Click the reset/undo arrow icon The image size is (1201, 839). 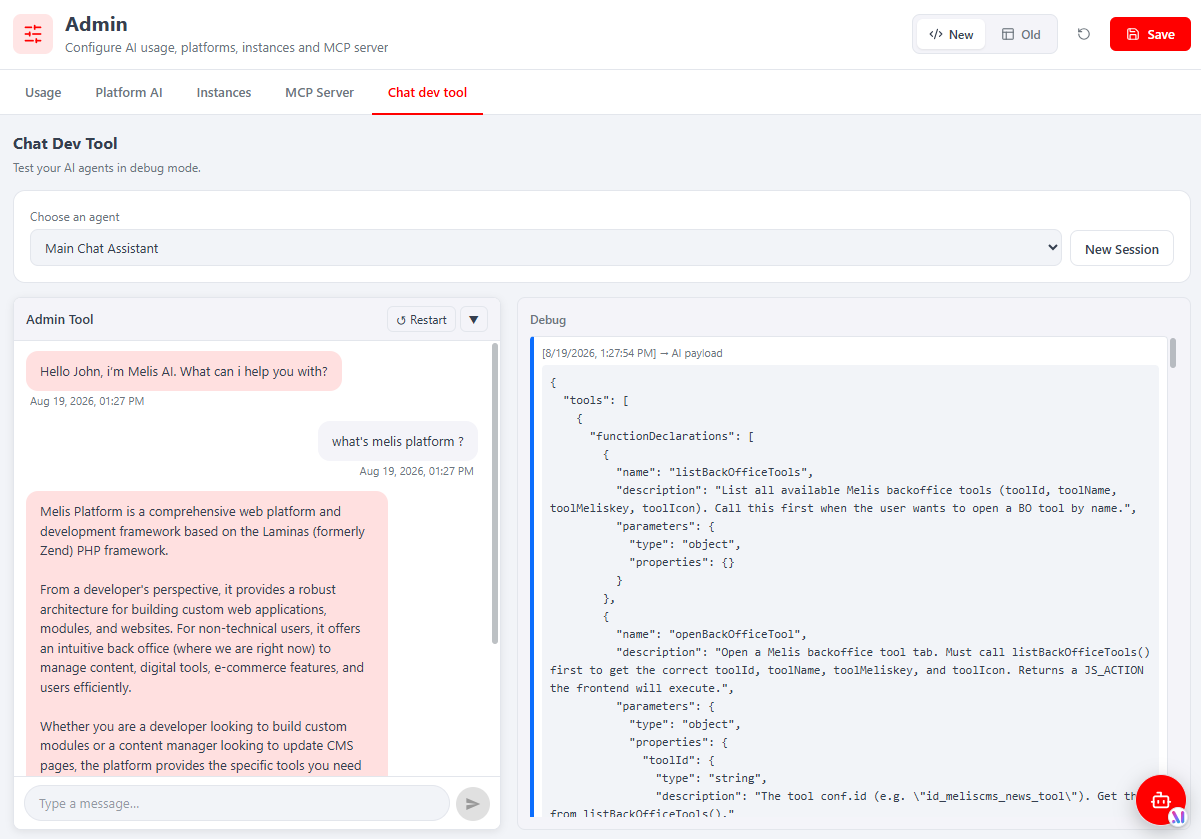(x=1084, y=34)
